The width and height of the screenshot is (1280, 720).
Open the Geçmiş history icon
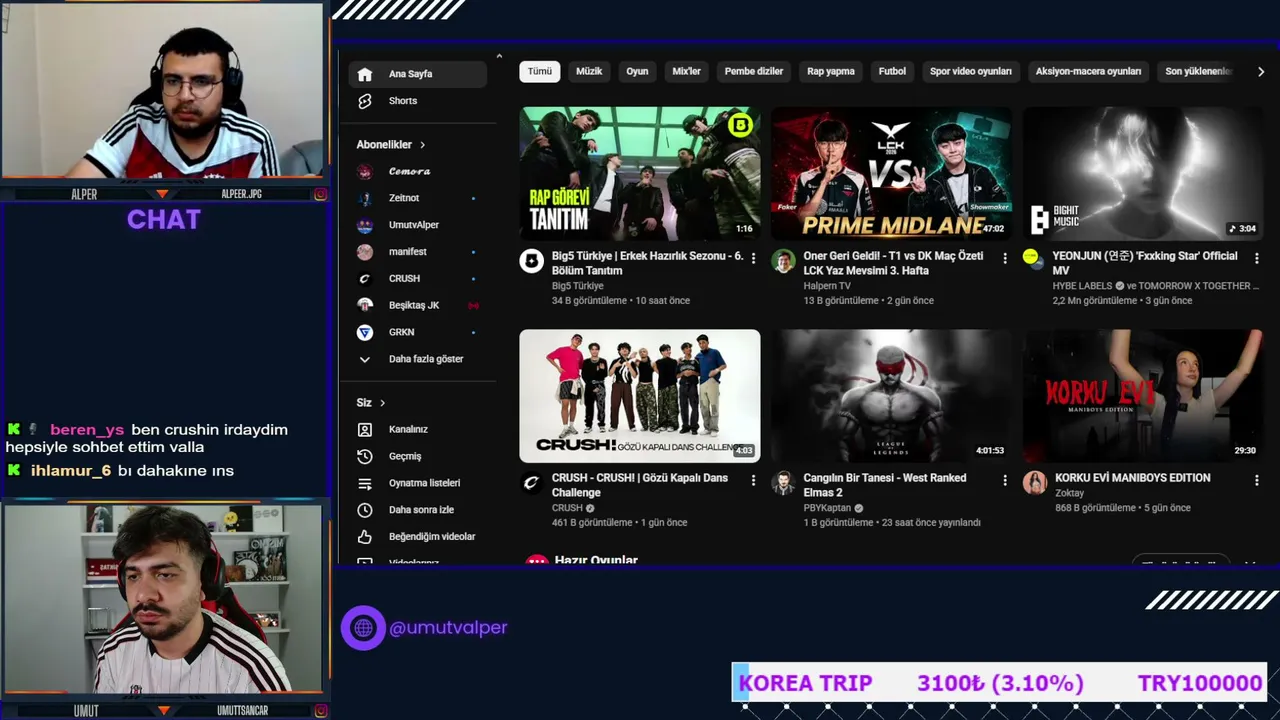[x=365, y=456]
